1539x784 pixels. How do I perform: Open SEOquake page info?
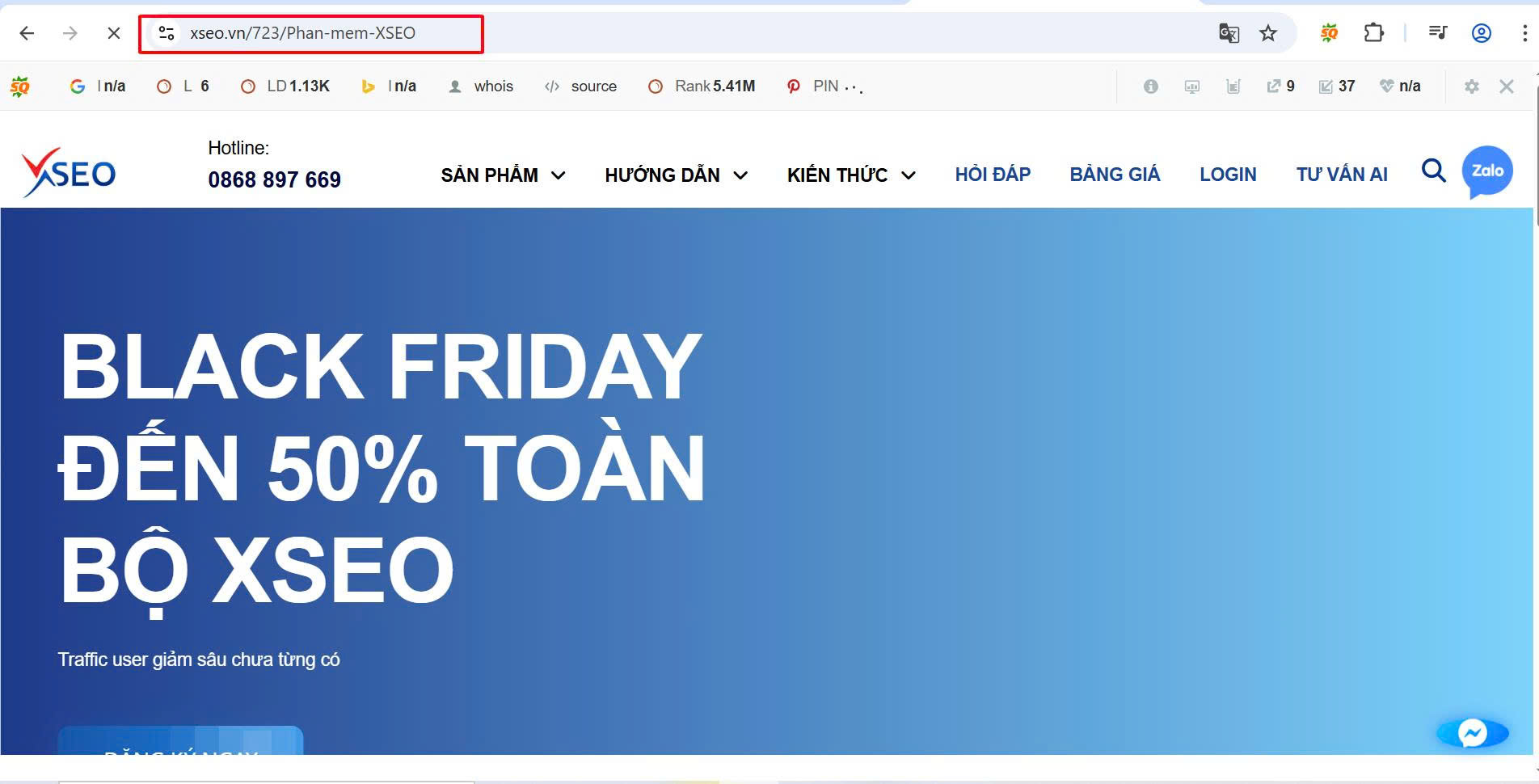click(1151, 86)
